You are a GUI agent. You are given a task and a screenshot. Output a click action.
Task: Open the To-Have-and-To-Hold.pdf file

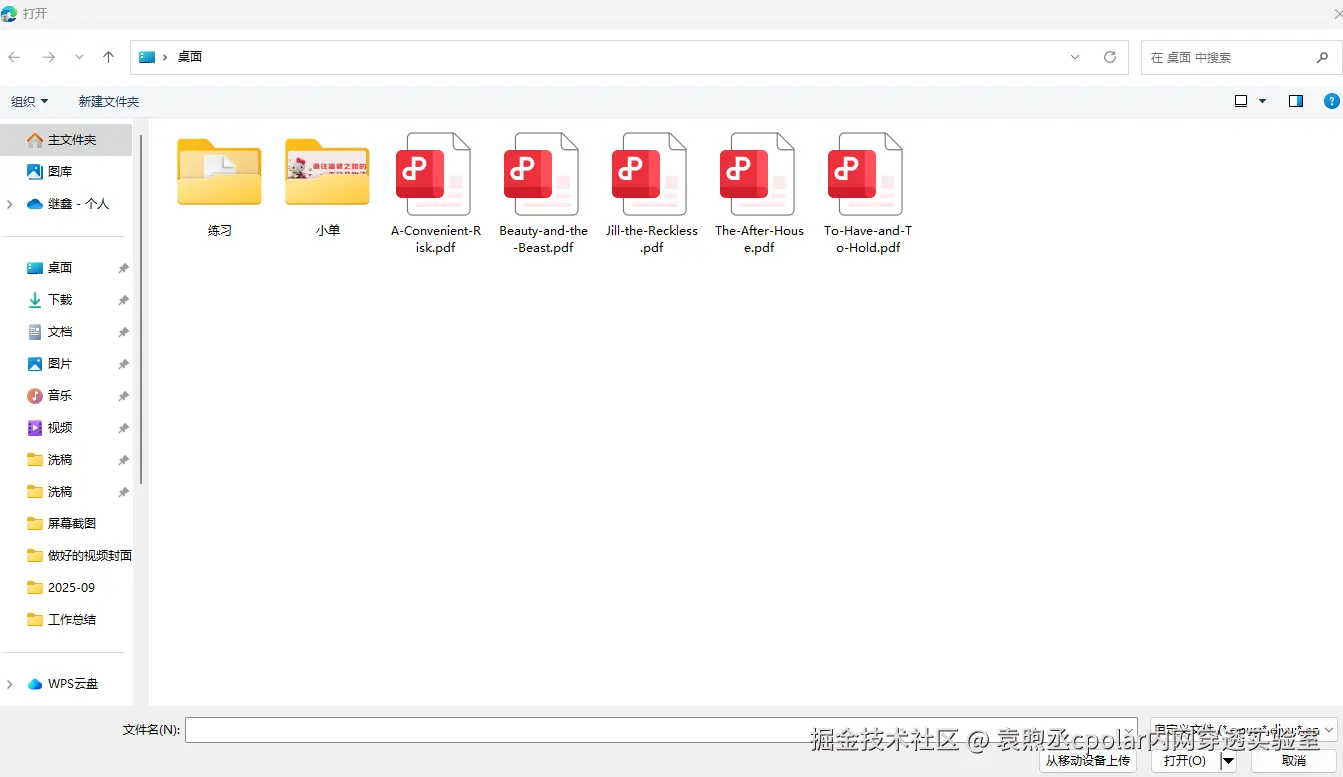pyautogui.click(x=866, y=175)
